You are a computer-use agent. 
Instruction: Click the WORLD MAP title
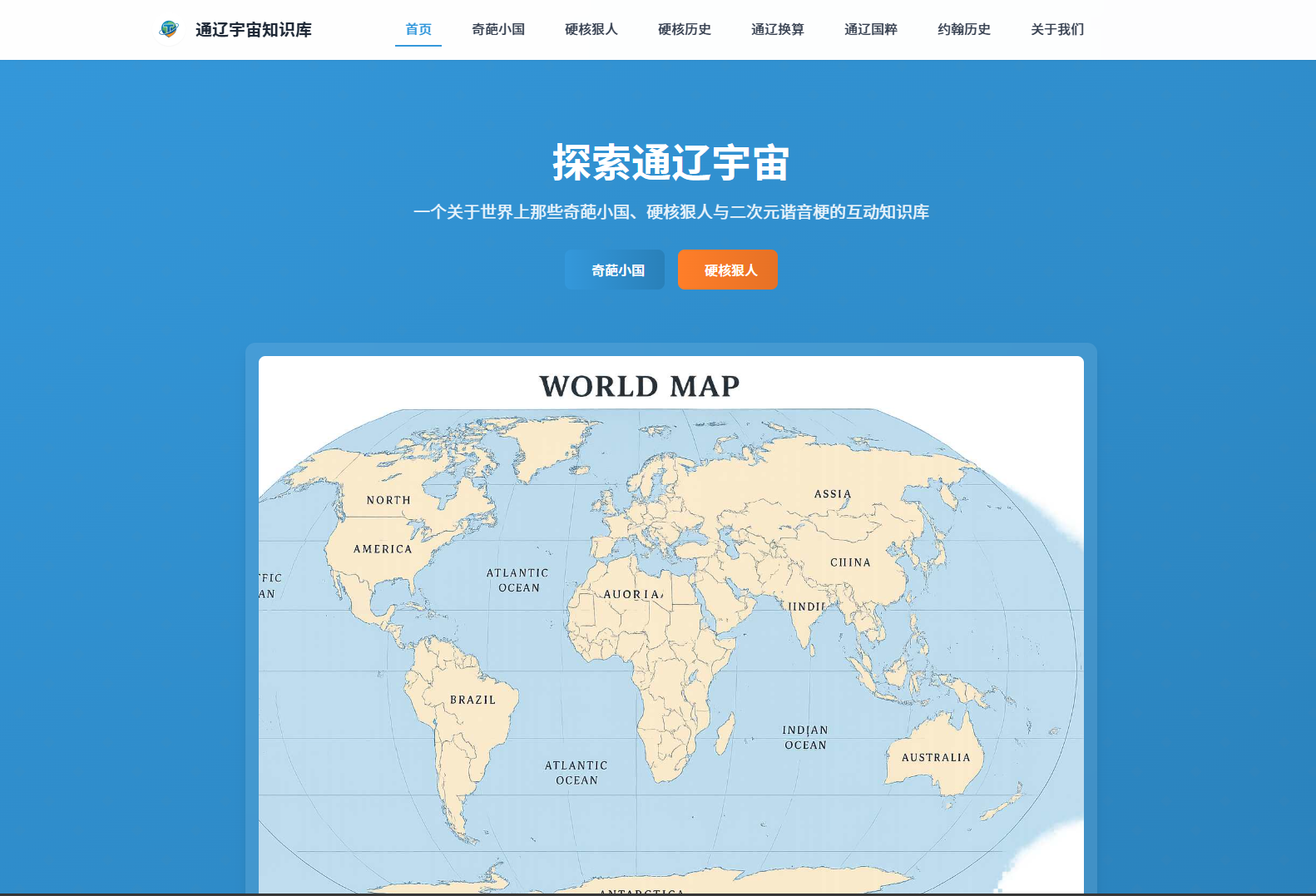tap(640, 386)
